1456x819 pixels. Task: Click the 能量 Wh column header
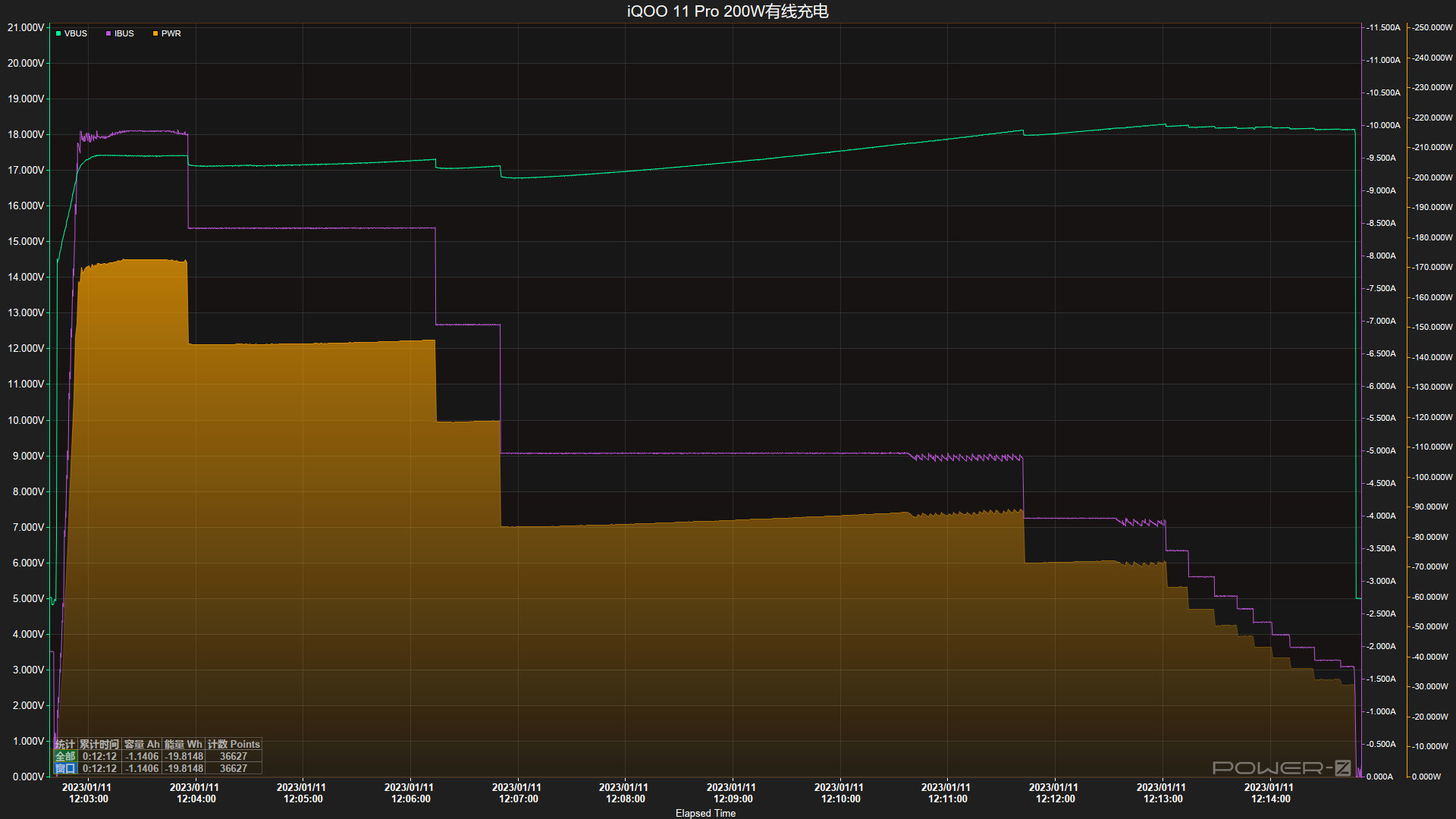[x=184, y=745]
